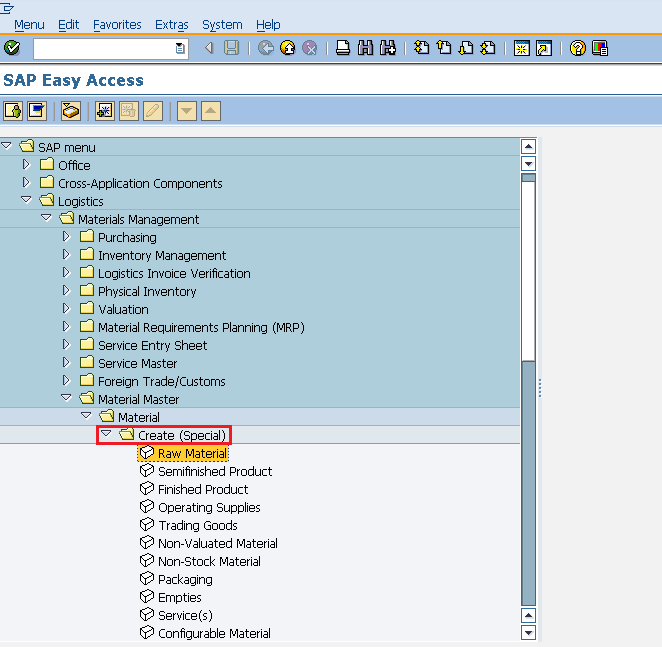
Task: Expand the Service Master folder
Action: (66, 362)
